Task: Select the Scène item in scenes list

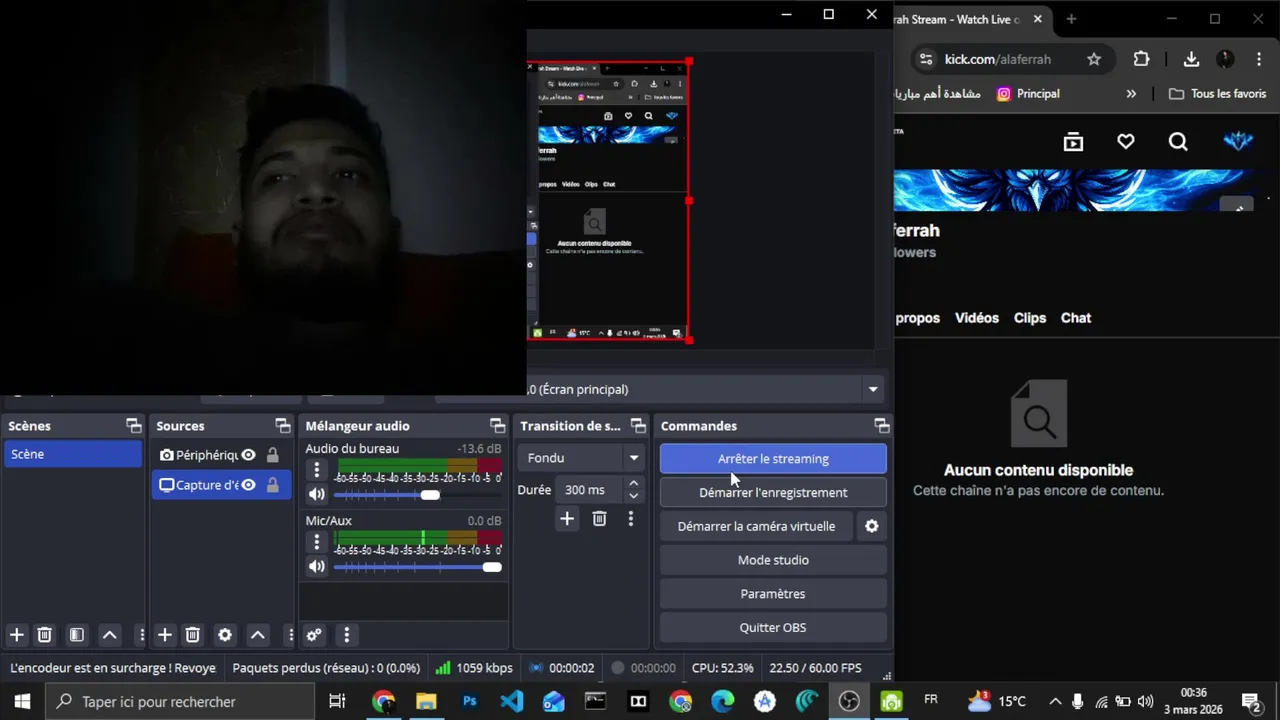Action: click(x=72, y=454)
